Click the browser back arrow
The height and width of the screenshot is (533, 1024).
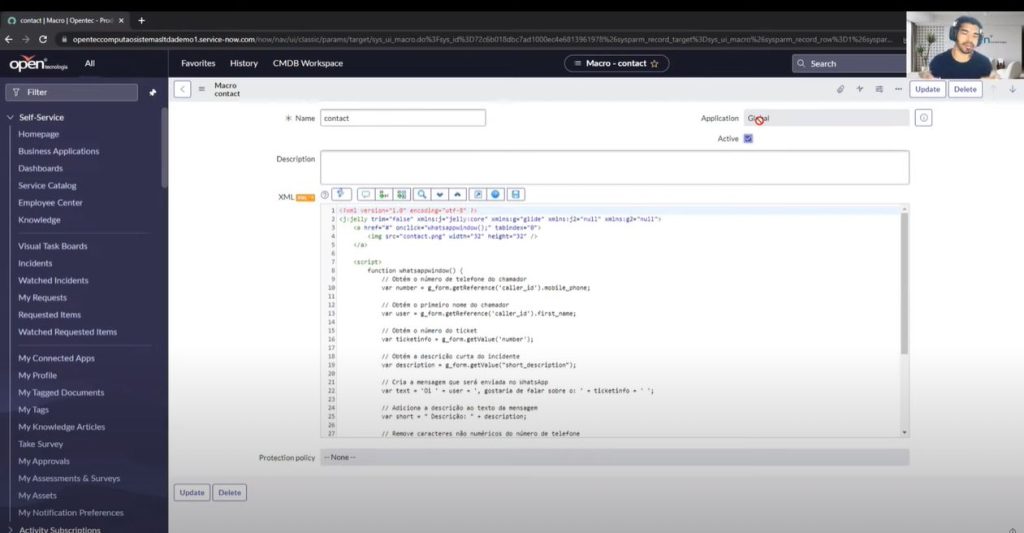coord(8,39)
